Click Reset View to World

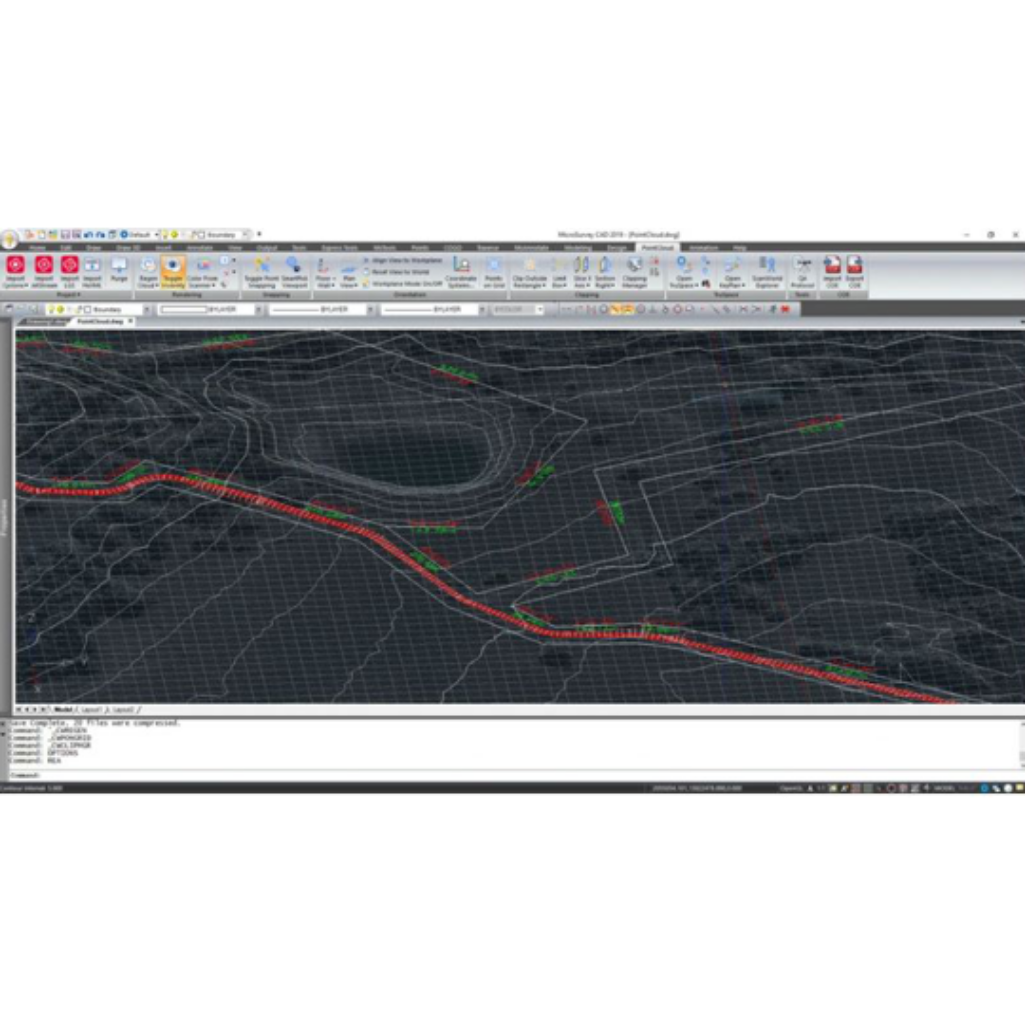point(402,271)
